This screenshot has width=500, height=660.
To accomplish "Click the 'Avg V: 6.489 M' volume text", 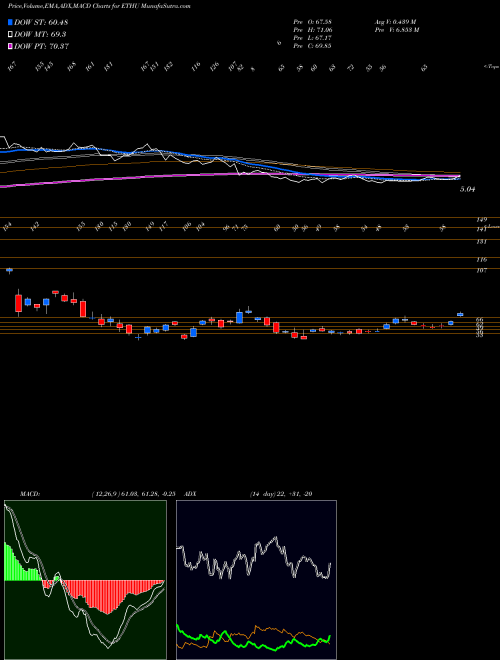I will (395, 22).
